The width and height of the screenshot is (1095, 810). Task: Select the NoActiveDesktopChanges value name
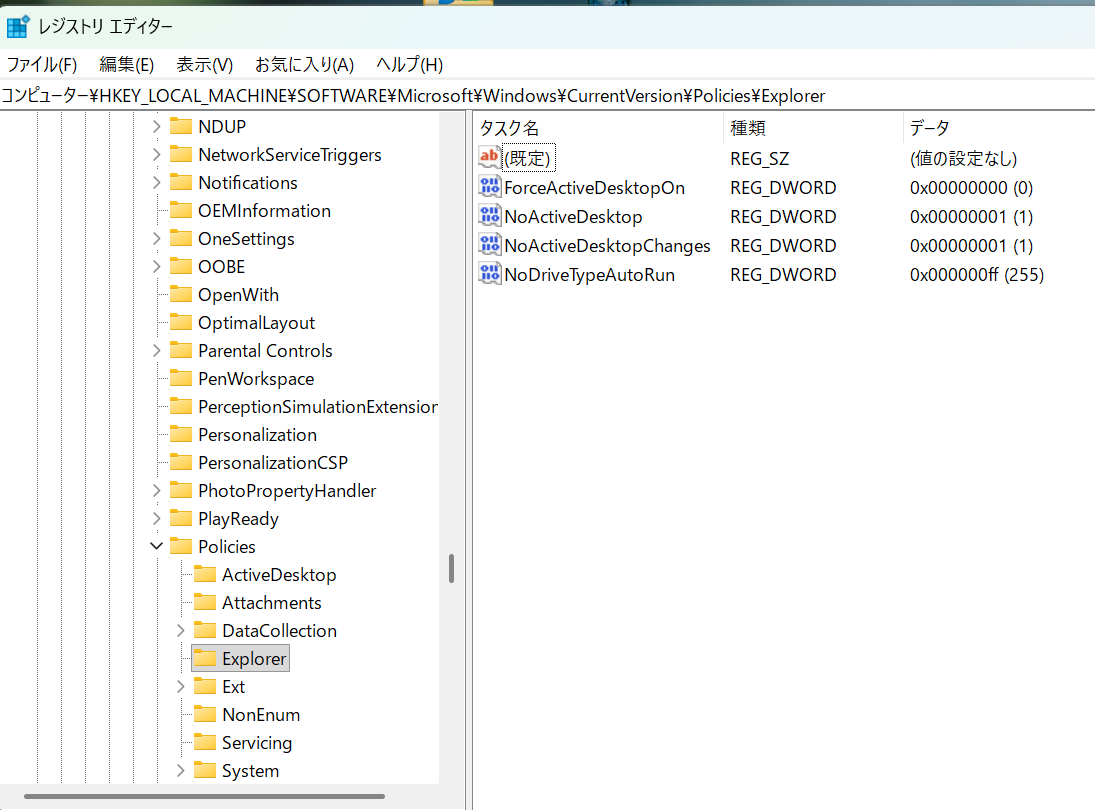click(608, 246)
